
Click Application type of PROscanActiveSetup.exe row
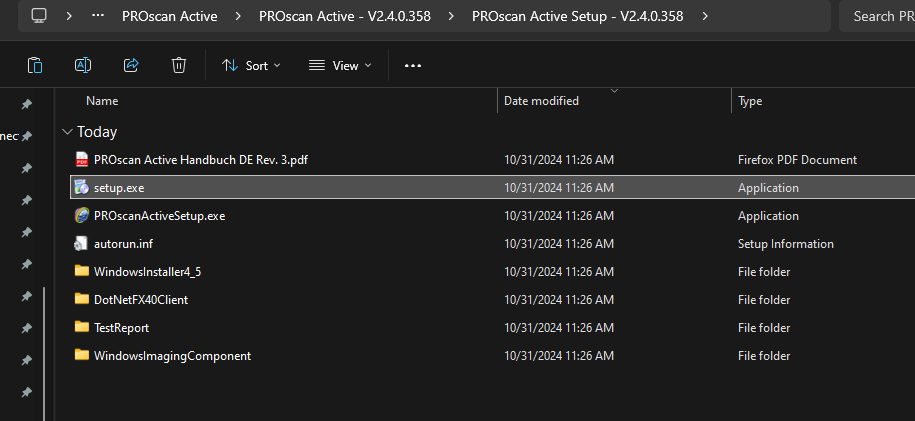point(768,216)
